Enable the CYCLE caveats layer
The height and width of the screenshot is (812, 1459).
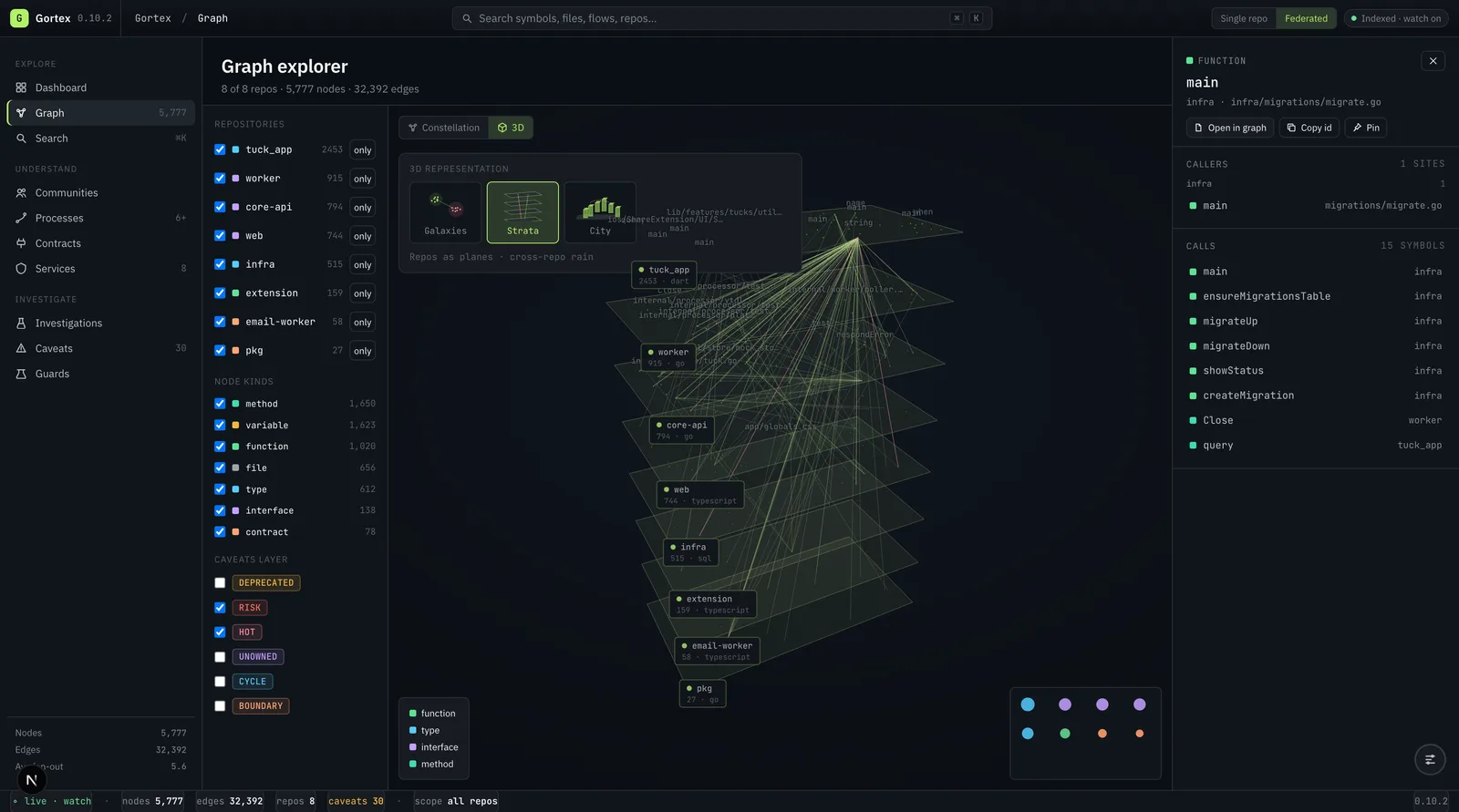(220, 682)
